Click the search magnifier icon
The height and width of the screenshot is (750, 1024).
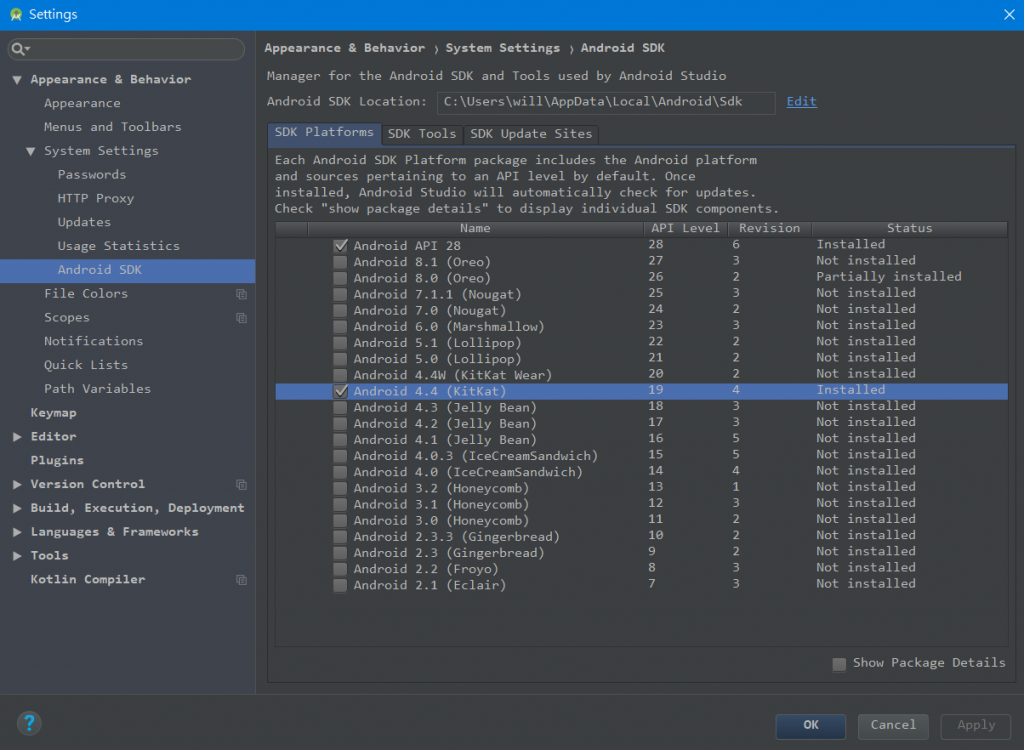[18, 49]
